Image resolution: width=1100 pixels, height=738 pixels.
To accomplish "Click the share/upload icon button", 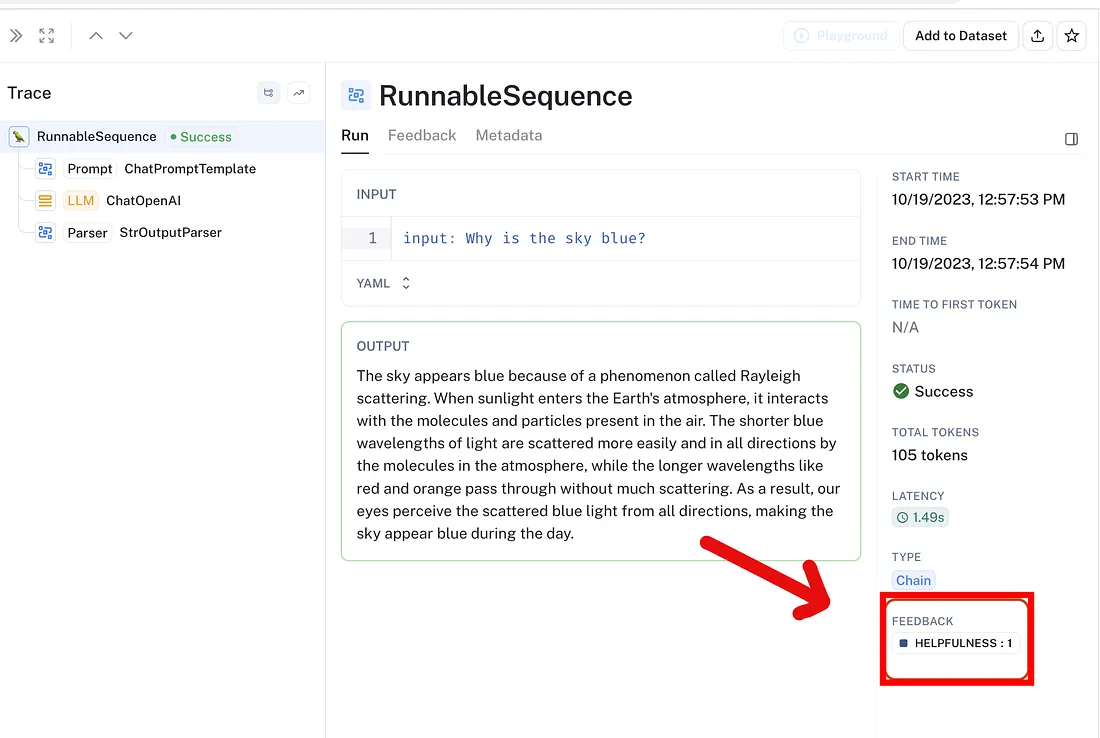I will [x=1038, y=36].
